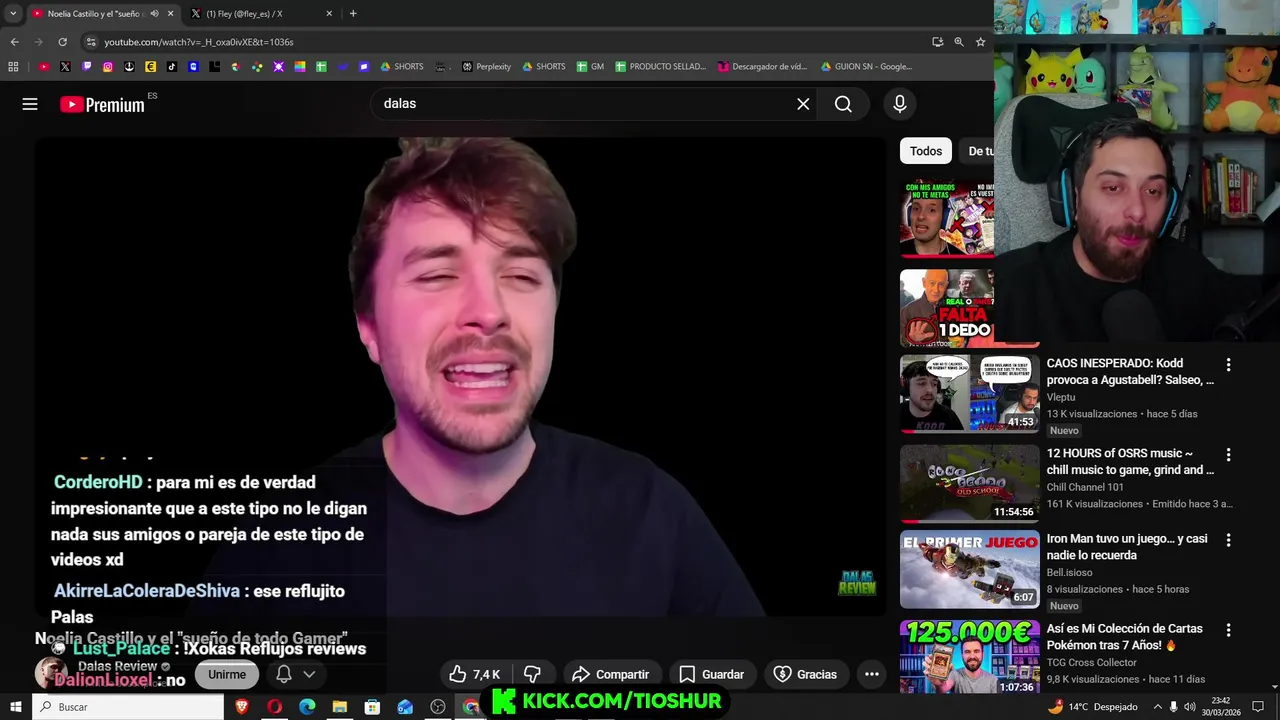Open the weather 14°C Despejado widget
Screen dimensions: 1280x720
pyautogui.click(x=1092, y=707)
